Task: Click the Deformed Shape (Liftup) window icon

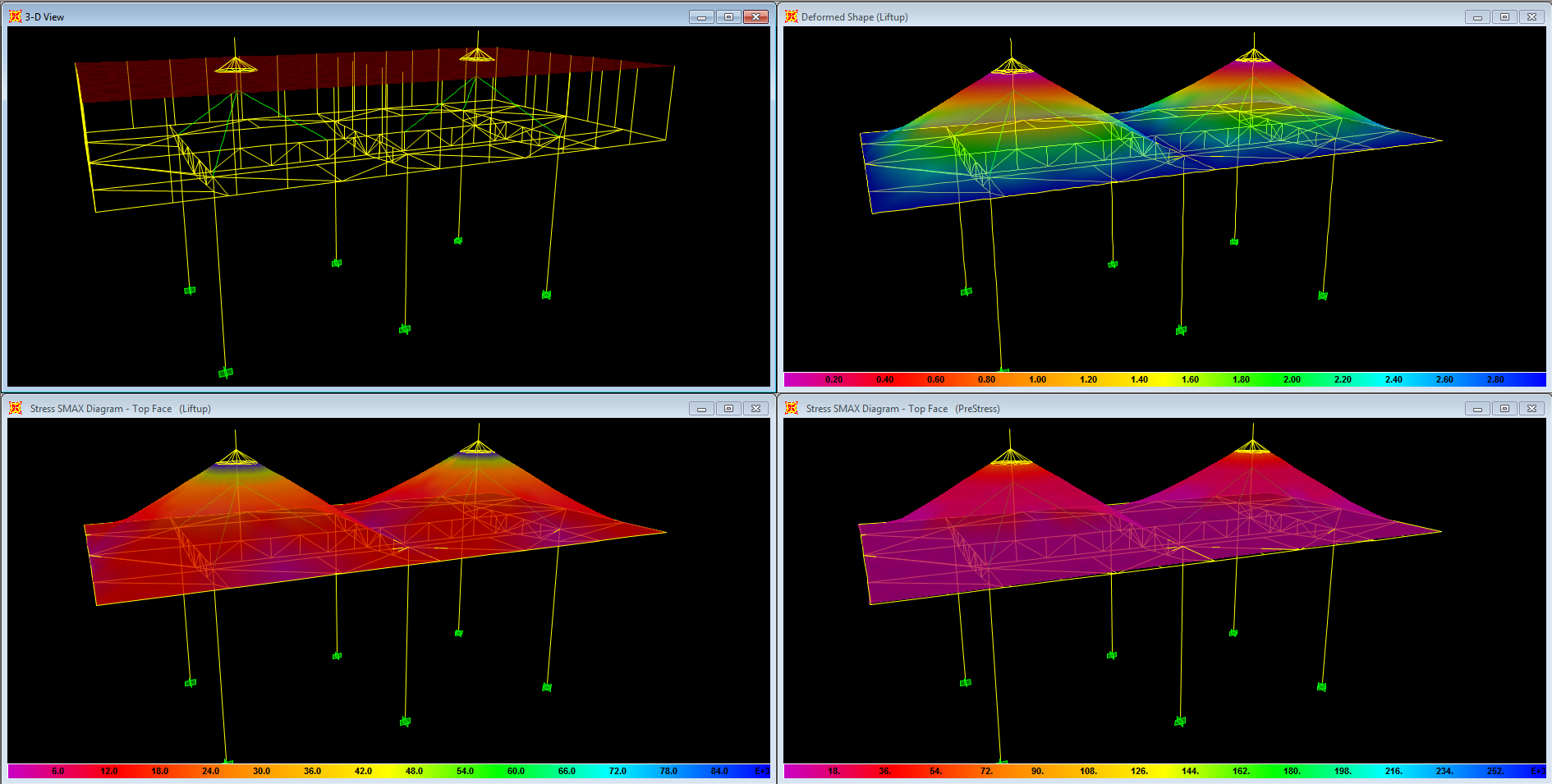Action: pyautogui.click(x=792, y=16)
